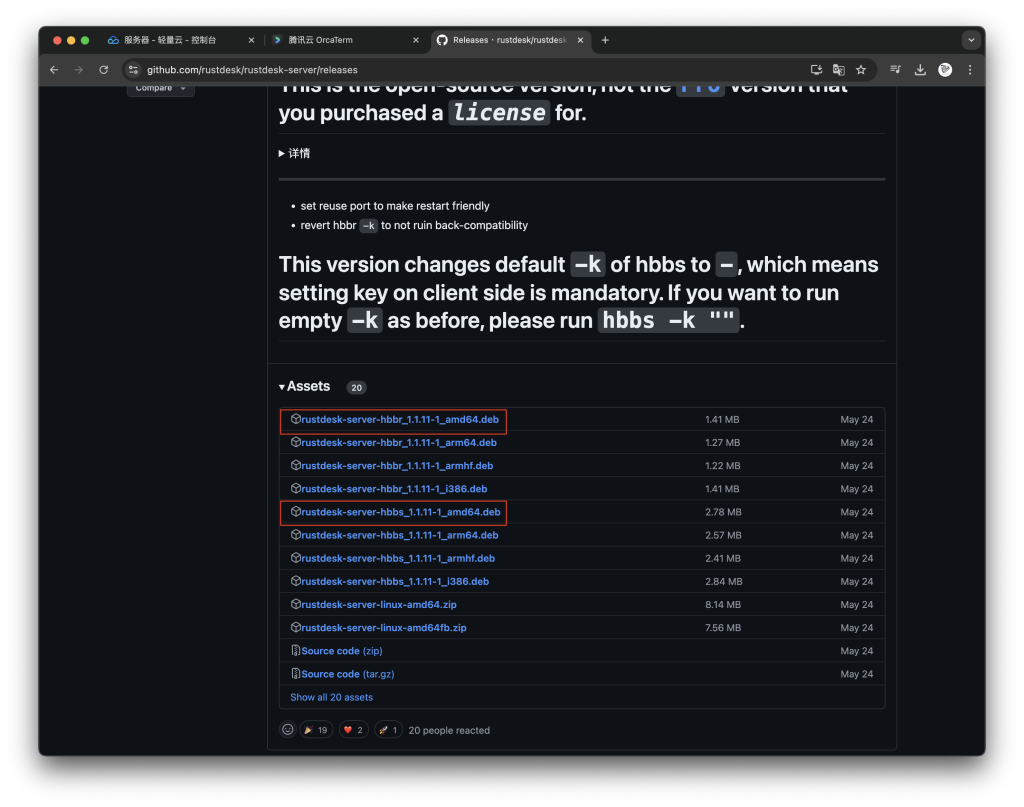This screenshot has height=807, width=1024.
Task: Open the tab search dropdown arrow
Action: pos(970,40)
